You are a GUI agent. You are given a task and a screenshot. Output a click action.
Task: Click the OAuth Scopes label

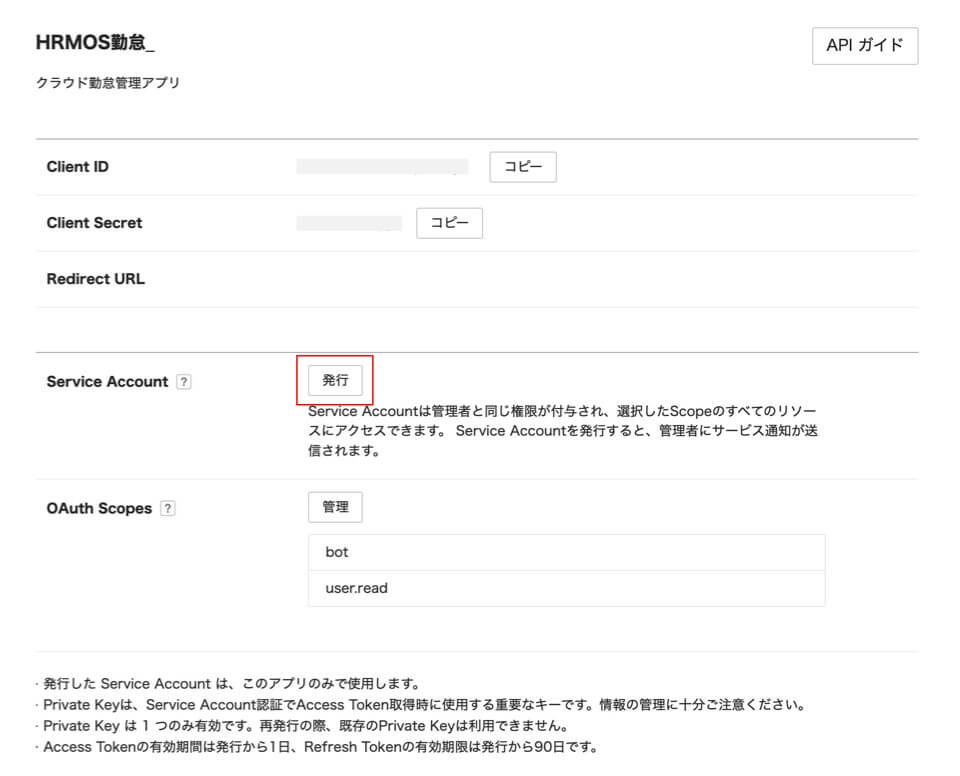coord(99,508)
